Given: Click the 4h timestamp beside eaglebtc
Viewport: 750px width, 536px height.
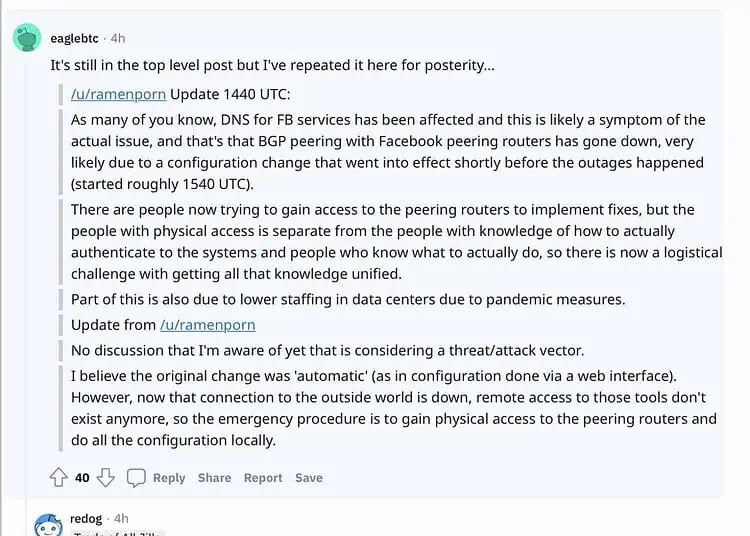Looking at the screenshot, I should click(118, 38).
